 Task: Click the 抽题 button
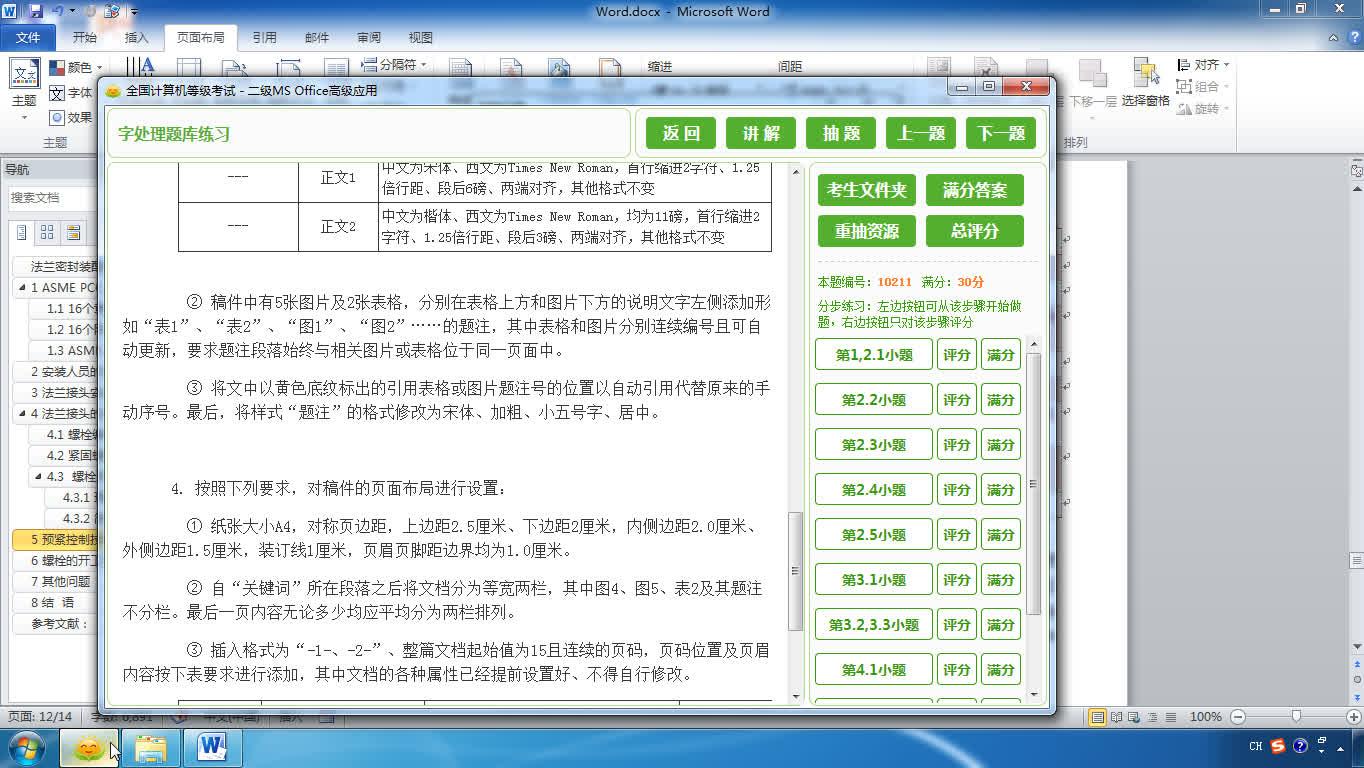click(841, 133)
